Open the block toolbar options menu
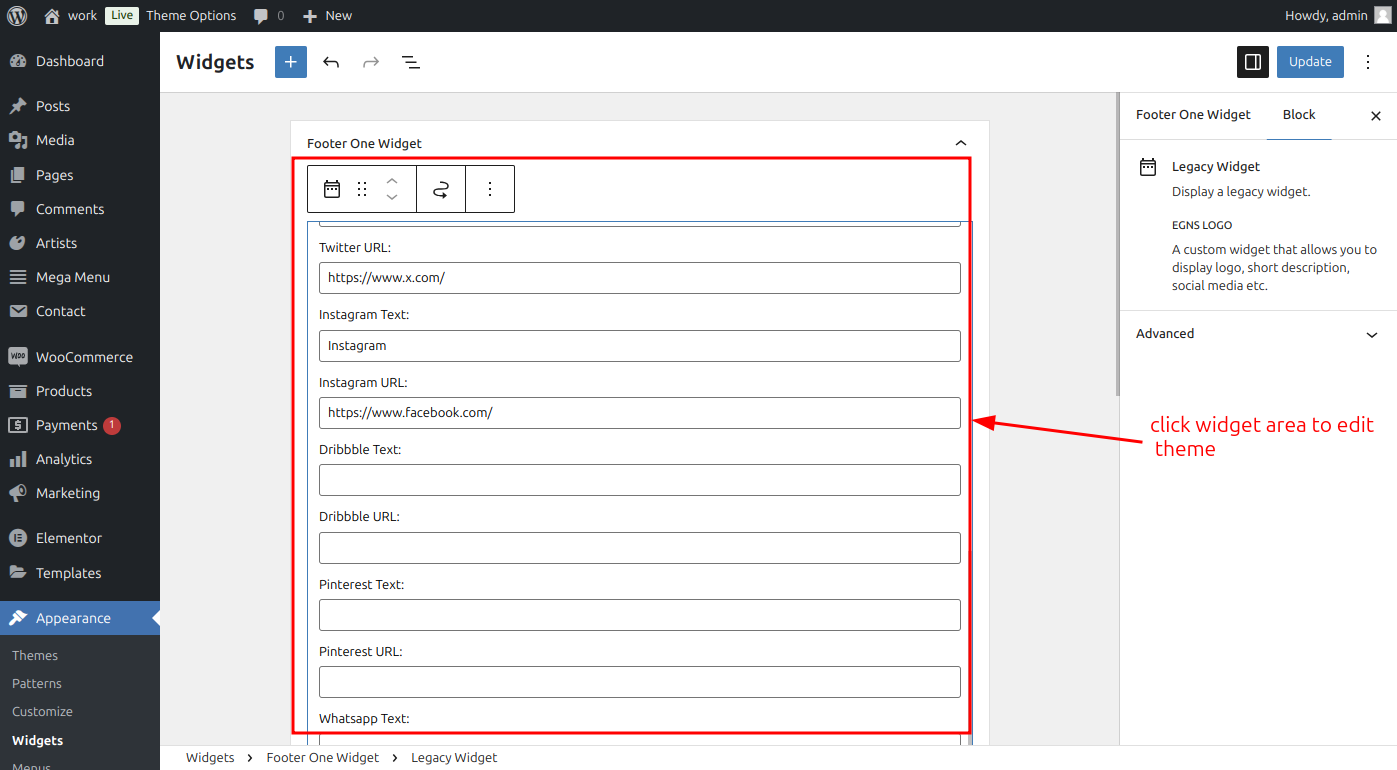 coord(490,189)
